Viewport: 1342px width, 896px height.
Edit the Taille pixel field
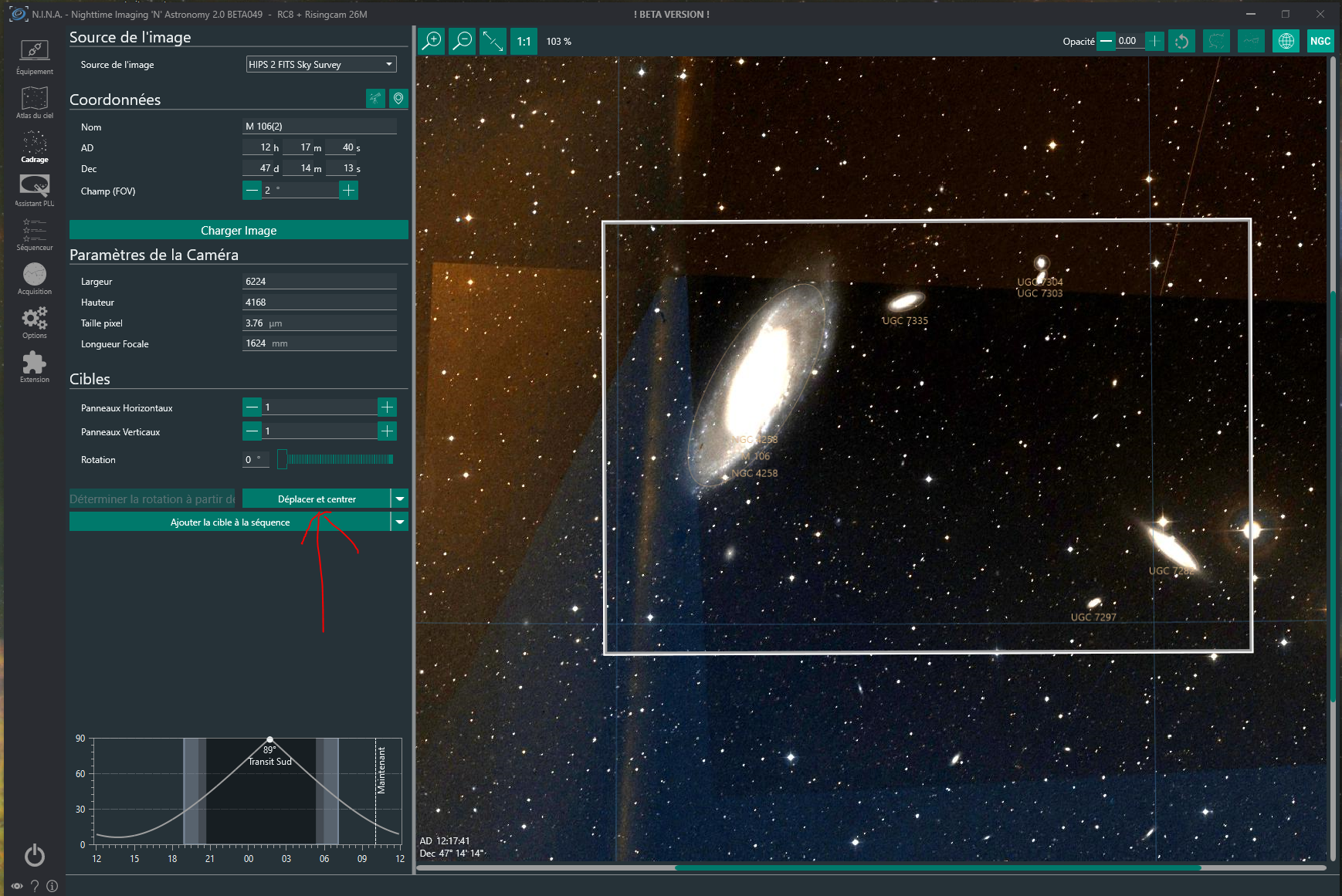click(320, 323)
